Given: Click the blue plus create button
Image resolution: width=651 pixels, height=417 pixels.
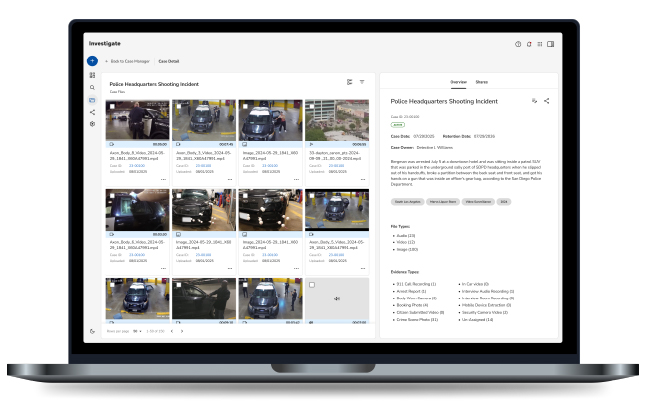Looking at the screenshot, I should point(92,61).
